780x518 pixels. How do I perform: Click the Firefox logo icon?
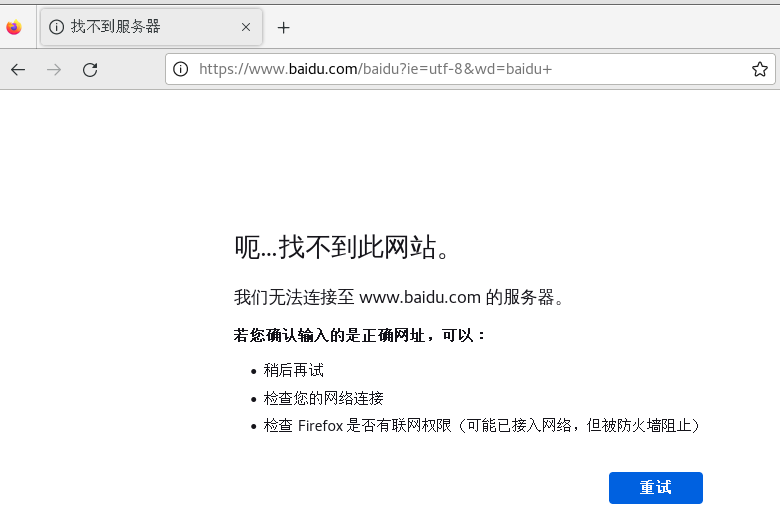(14, 27)
